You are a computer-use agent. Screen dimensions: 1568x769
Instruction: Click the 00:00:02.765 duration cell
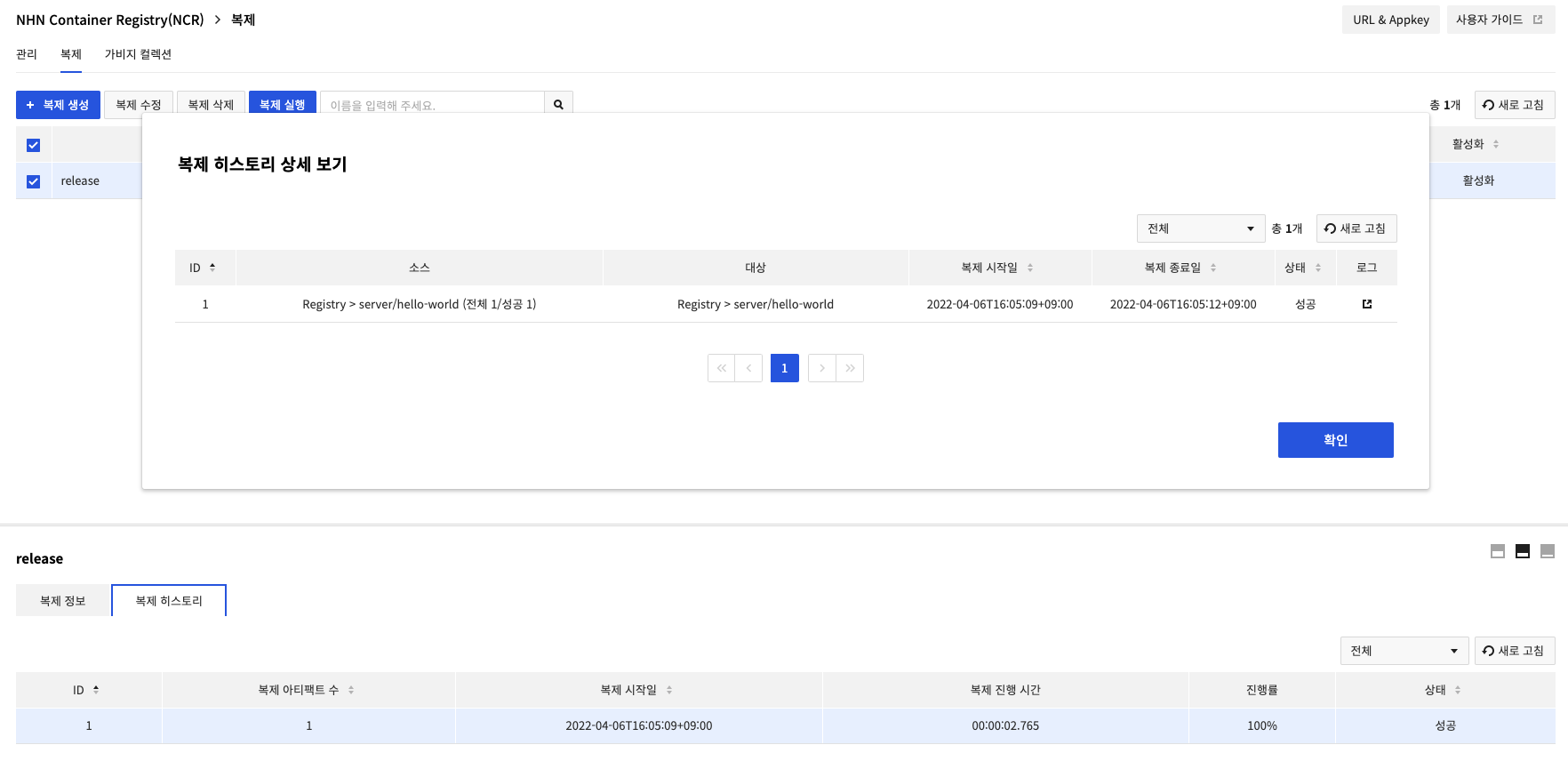pyautogui.click(x=1005, y=726)
